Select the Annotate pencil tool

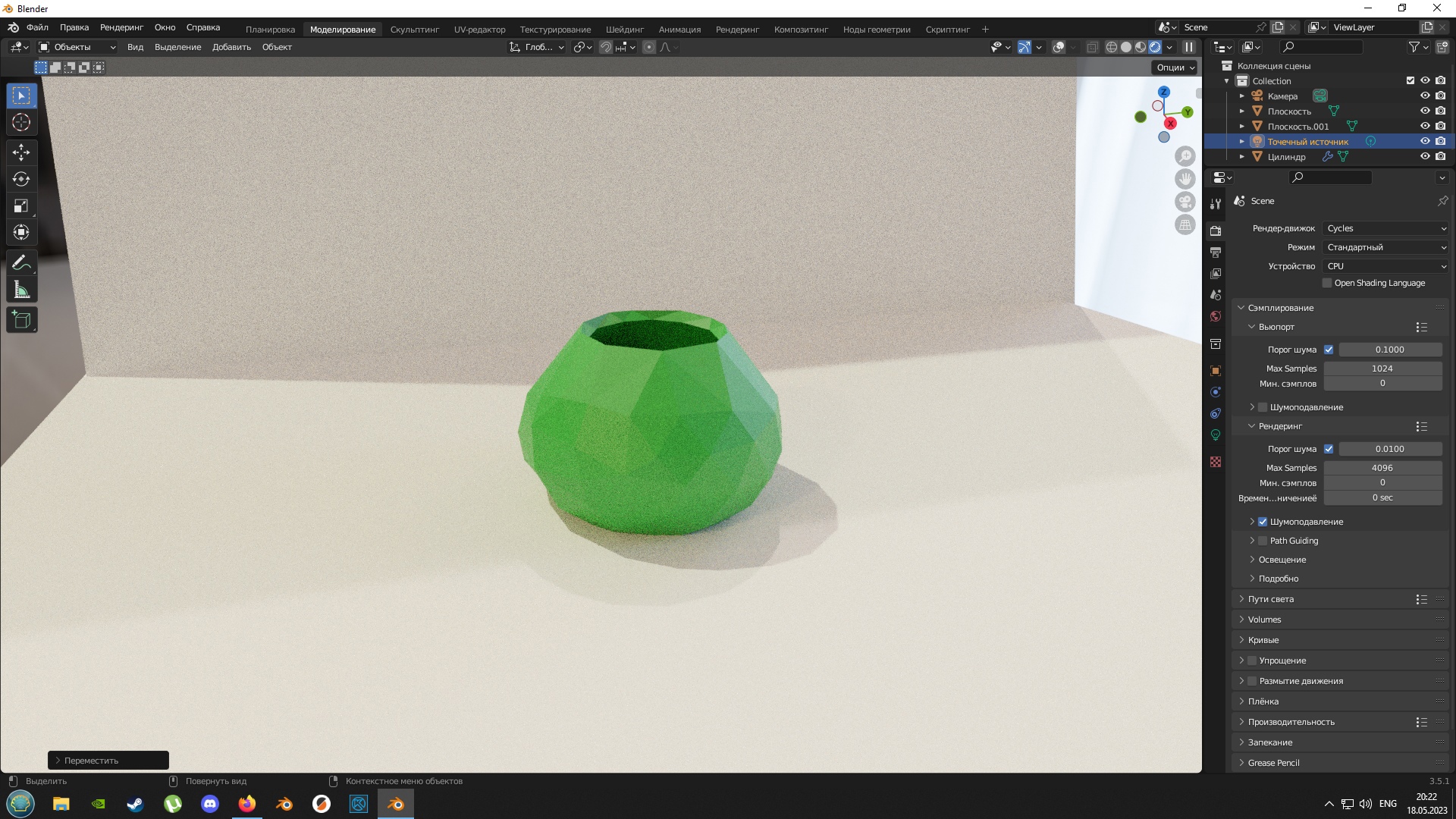click(21, 263)
